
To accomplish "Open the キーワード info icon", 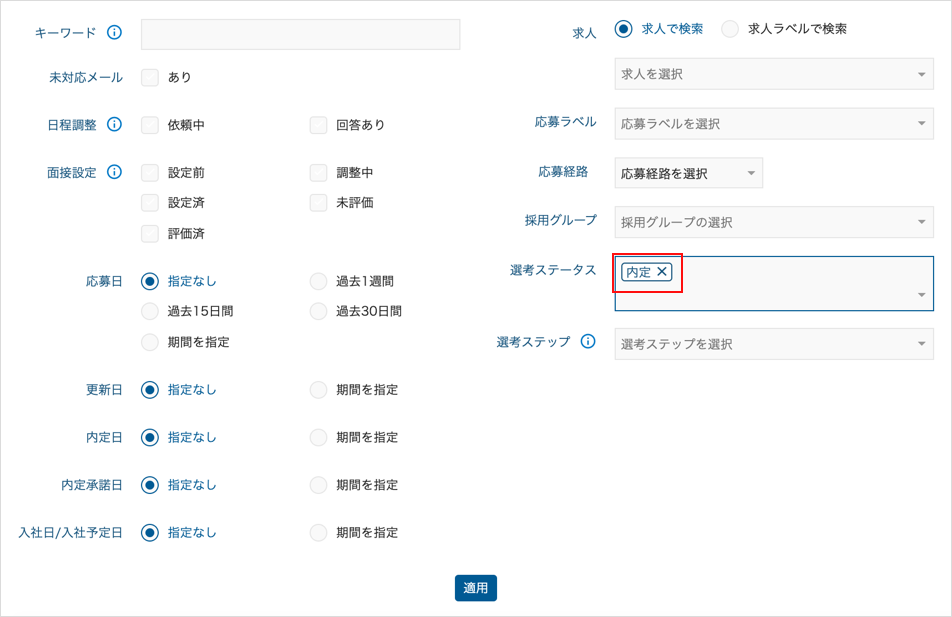I will tap(114, 33).
